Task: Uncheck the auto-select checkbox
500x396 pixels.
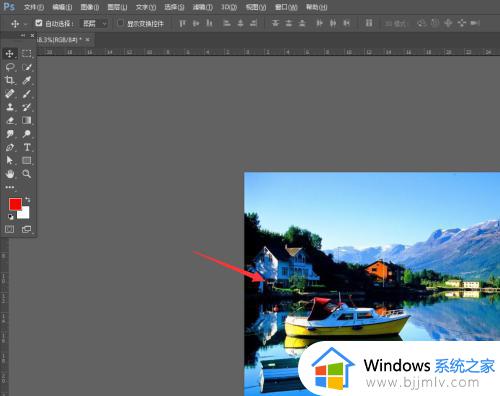Action: pyautogui.click(x=39, y=23)
